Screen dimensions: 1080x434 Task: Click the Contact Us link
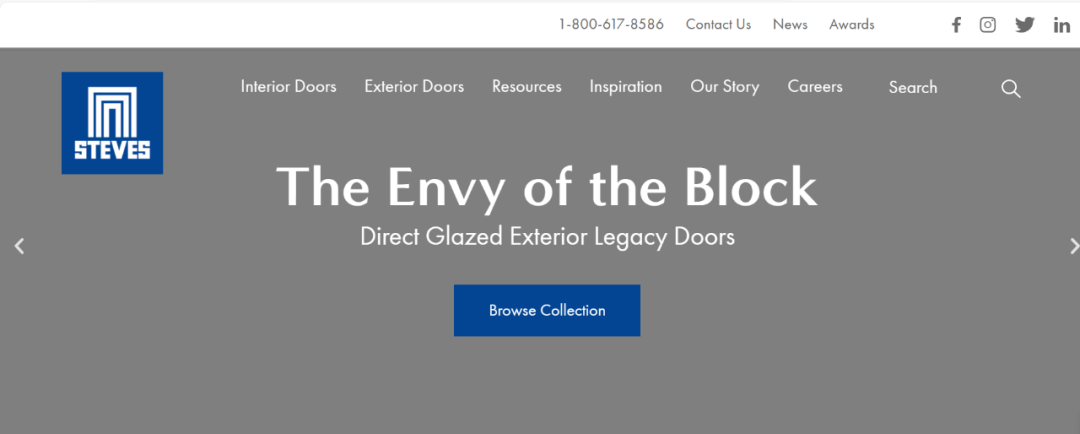[x=718, y=25]
